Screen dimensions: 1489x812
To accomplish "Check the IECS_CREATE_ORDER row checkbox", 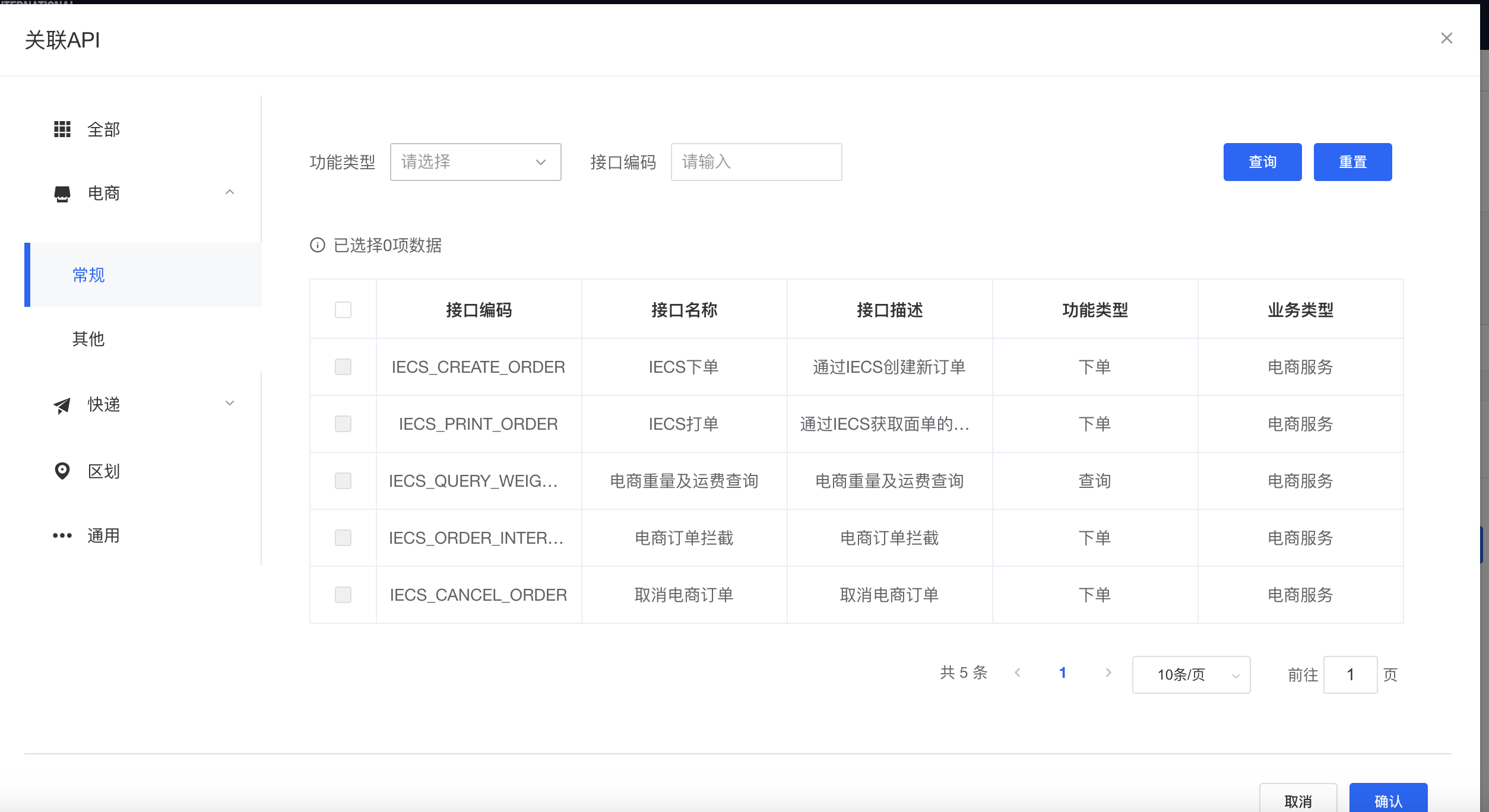I will 343,367.
